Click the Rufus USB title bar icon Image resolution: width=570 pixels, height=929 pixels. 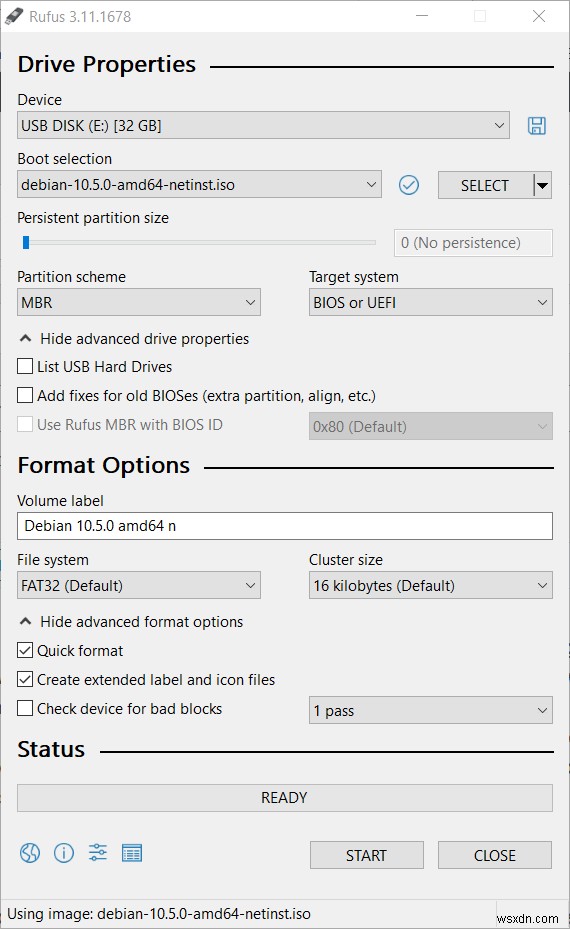click(14, 16)
